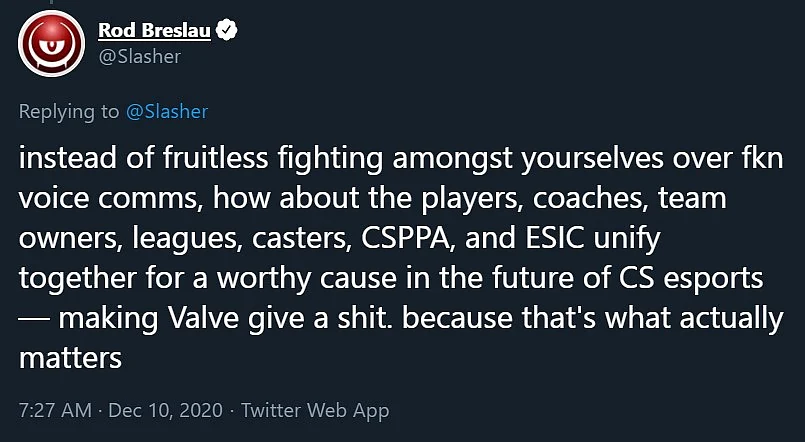Screen dimensions: 805x442
Task: Click the word 'casters' in the tweet
Action: coord(302,238)
